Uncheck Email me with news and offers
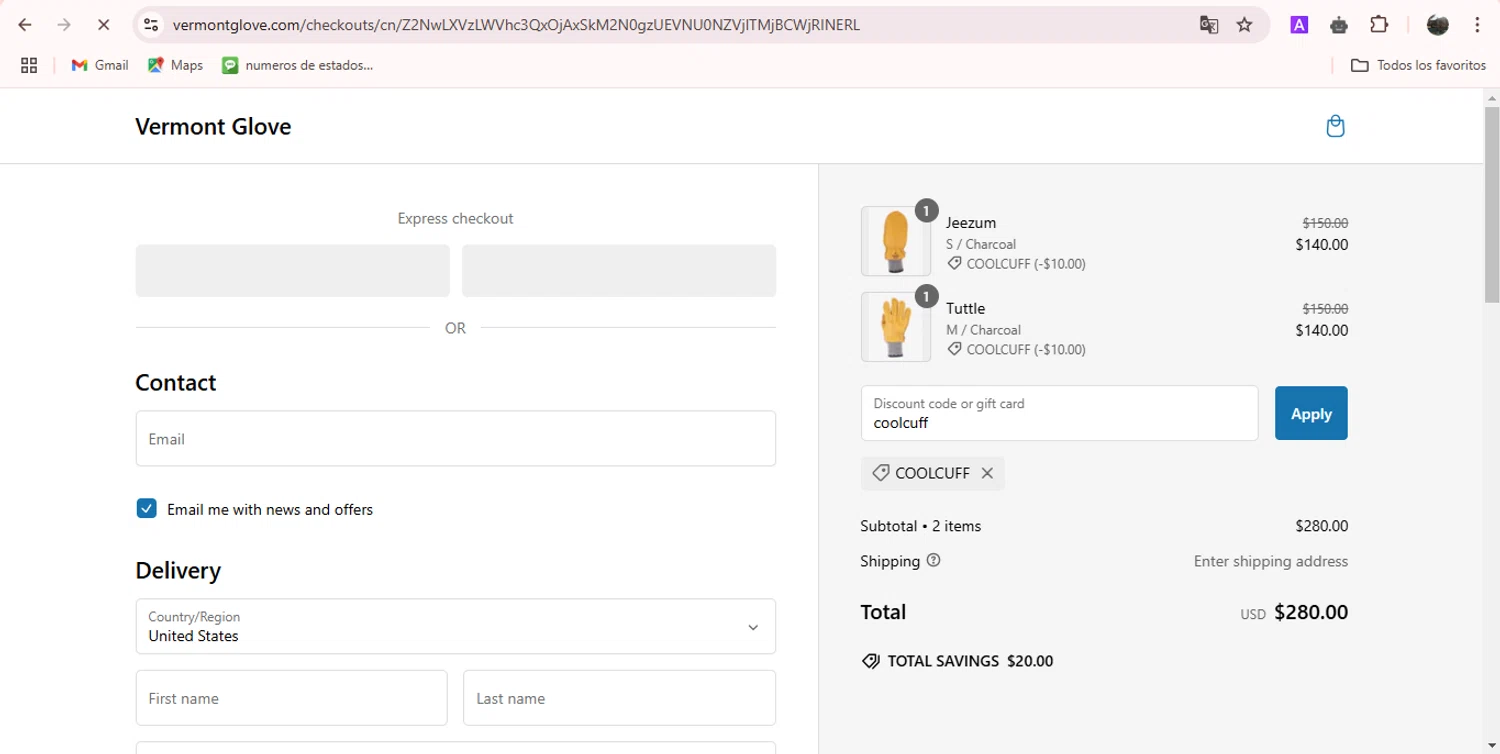This screenshot has width=1500, height=754. [146, 509]
